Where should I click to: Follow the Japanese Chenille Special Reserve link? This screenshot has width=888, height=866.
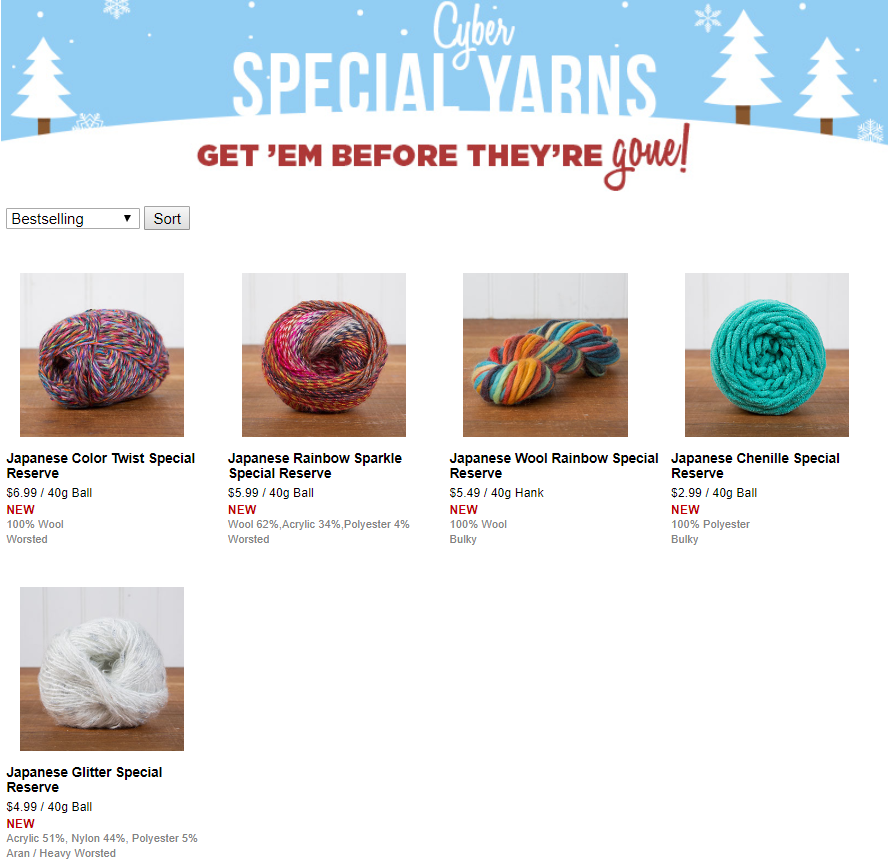pyautogui.click(x=755, y=466)
